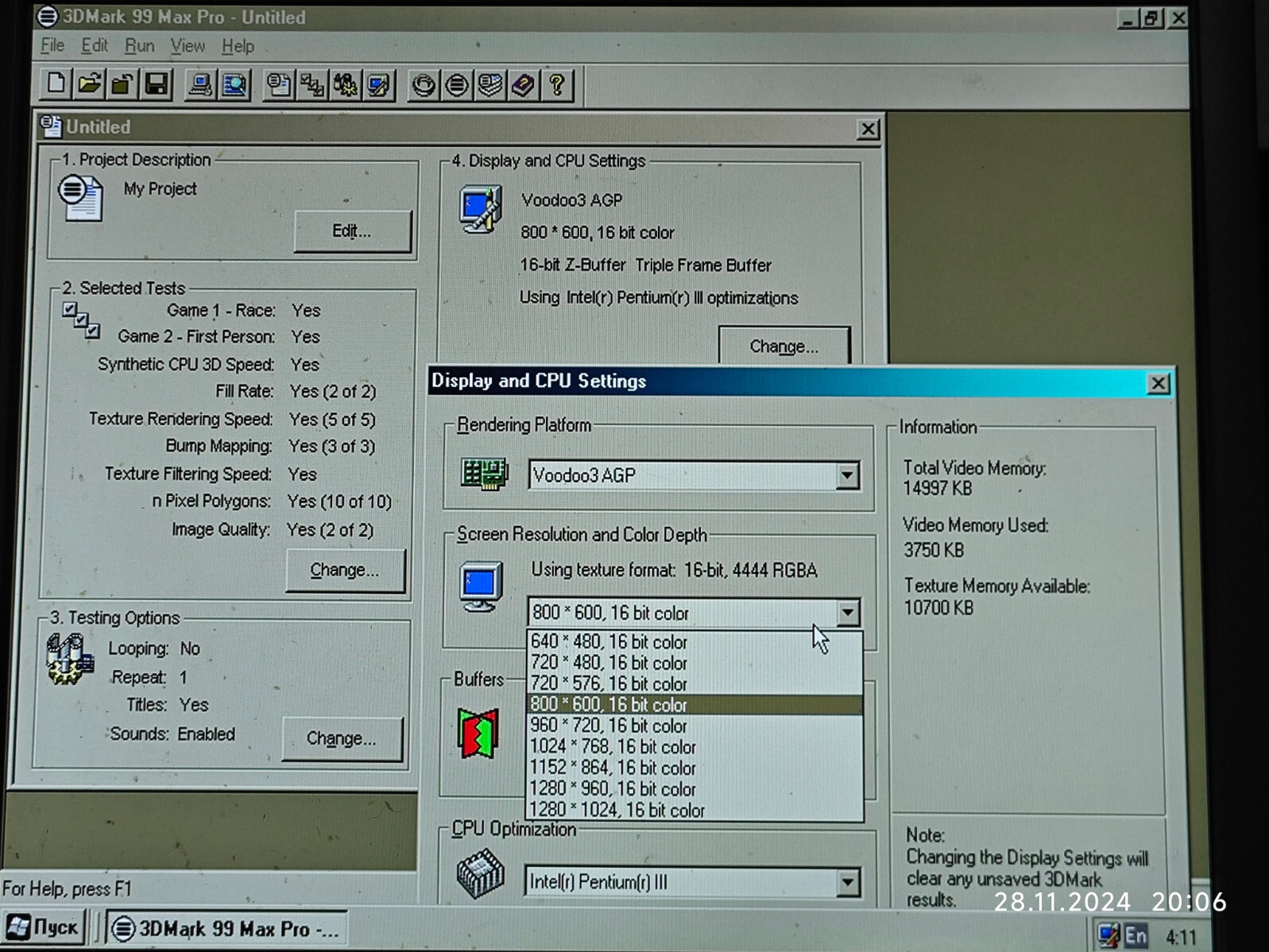Image resolution: width=1269 pixels, height=952 pixels.
Task: Click the Open project folder toolbar icon
Action: (89, 83)
